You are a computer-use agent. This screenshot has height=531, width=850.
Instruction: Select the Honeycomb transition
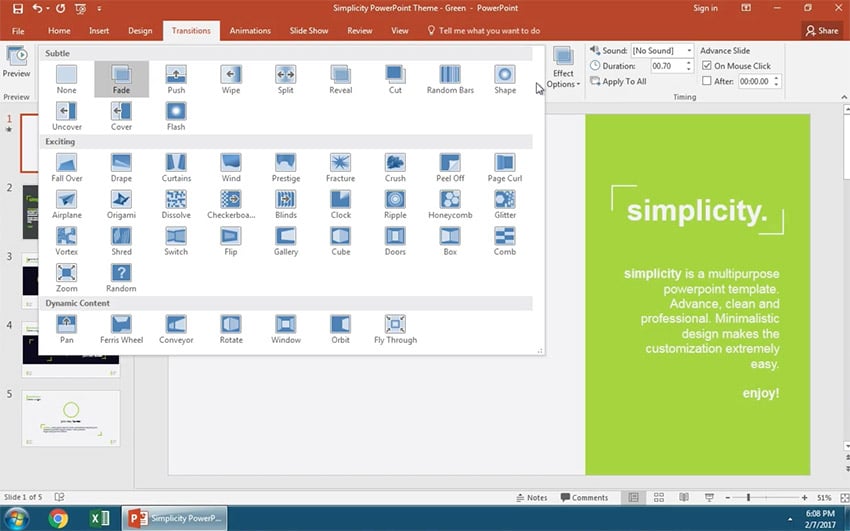click(x=450, y=204)
